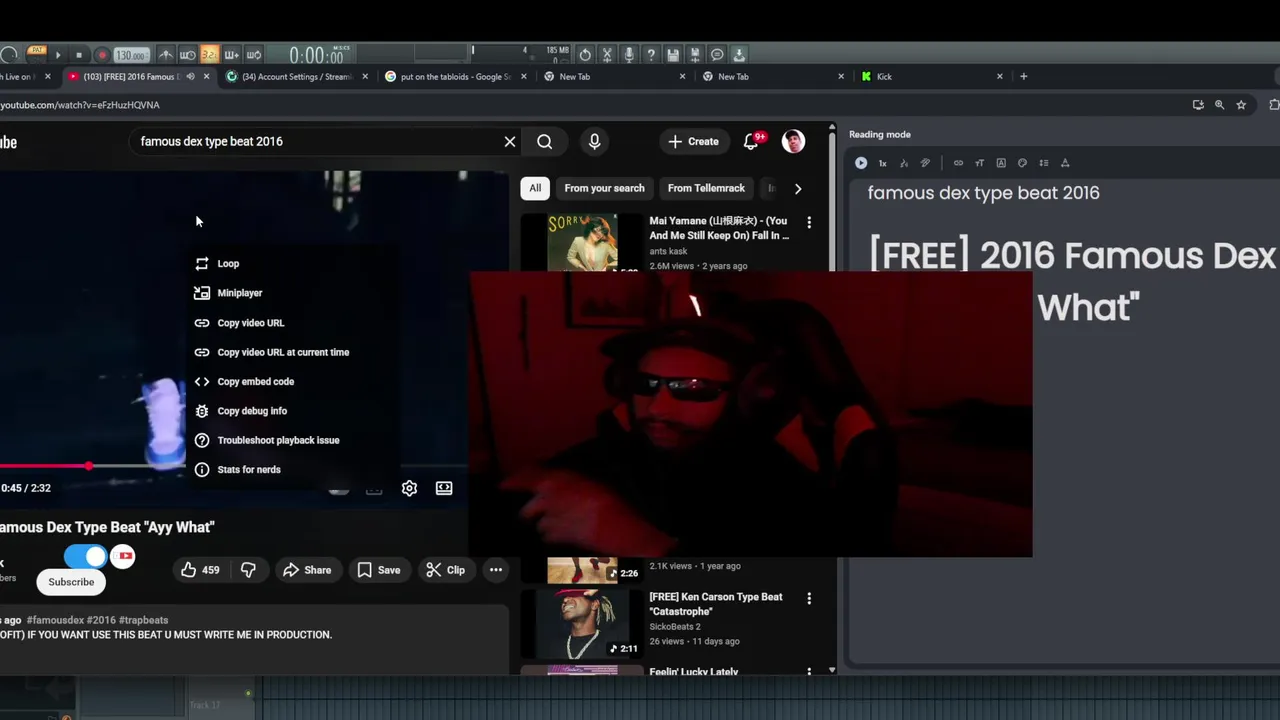Click the FL Studio play button
This screenshot has width=1280, height=720.
click(58, 55)
